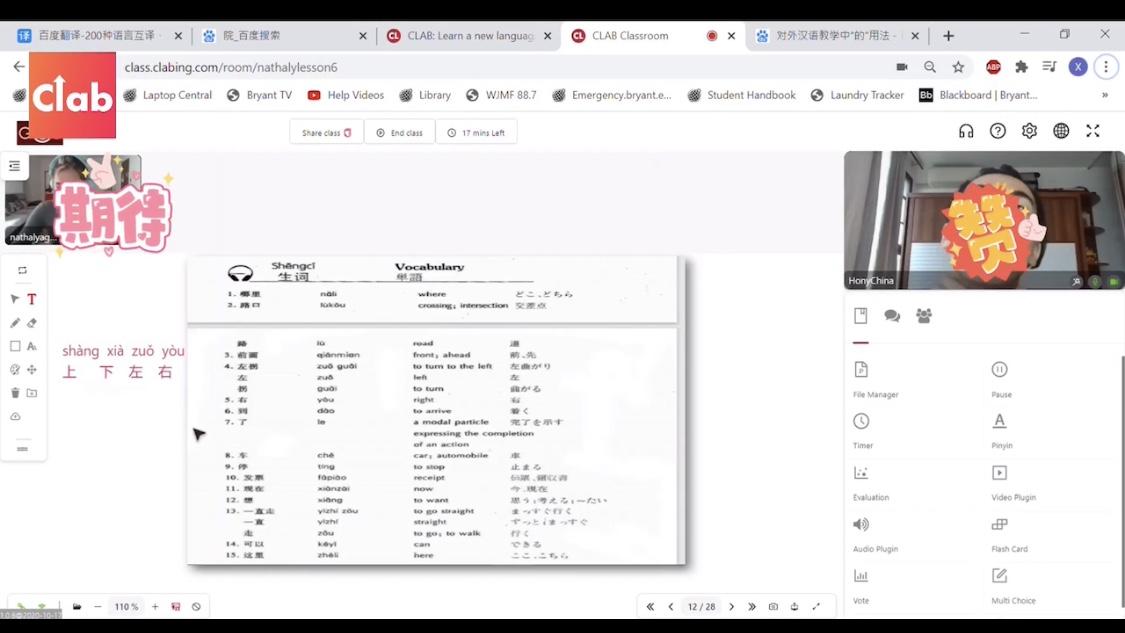Pick the Pencil drawing tool
The height and width of the screenshot is (633, 1125).
click(15, 323)
